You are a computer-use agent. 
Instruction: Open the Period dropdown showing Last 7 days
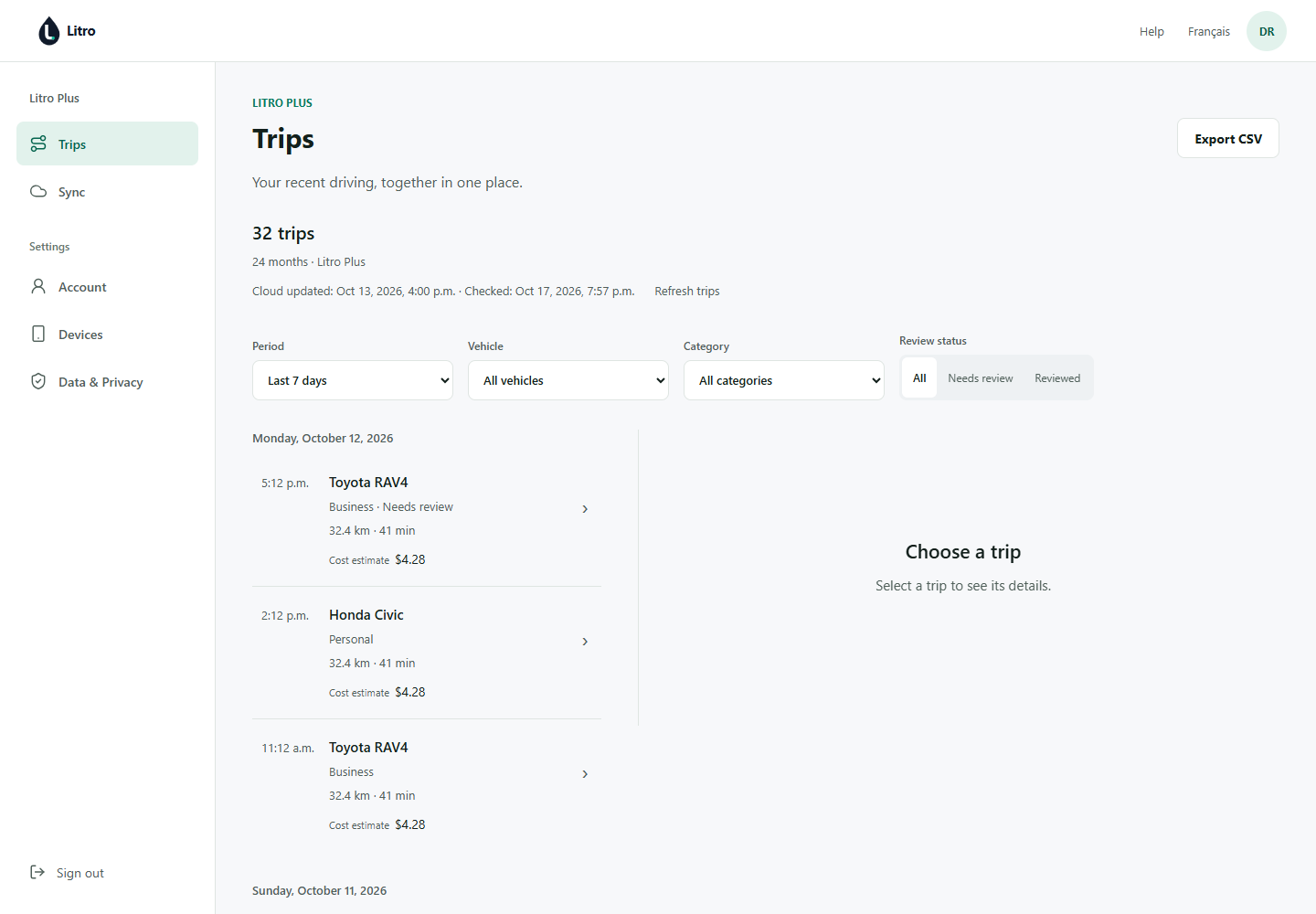(353, 380)
